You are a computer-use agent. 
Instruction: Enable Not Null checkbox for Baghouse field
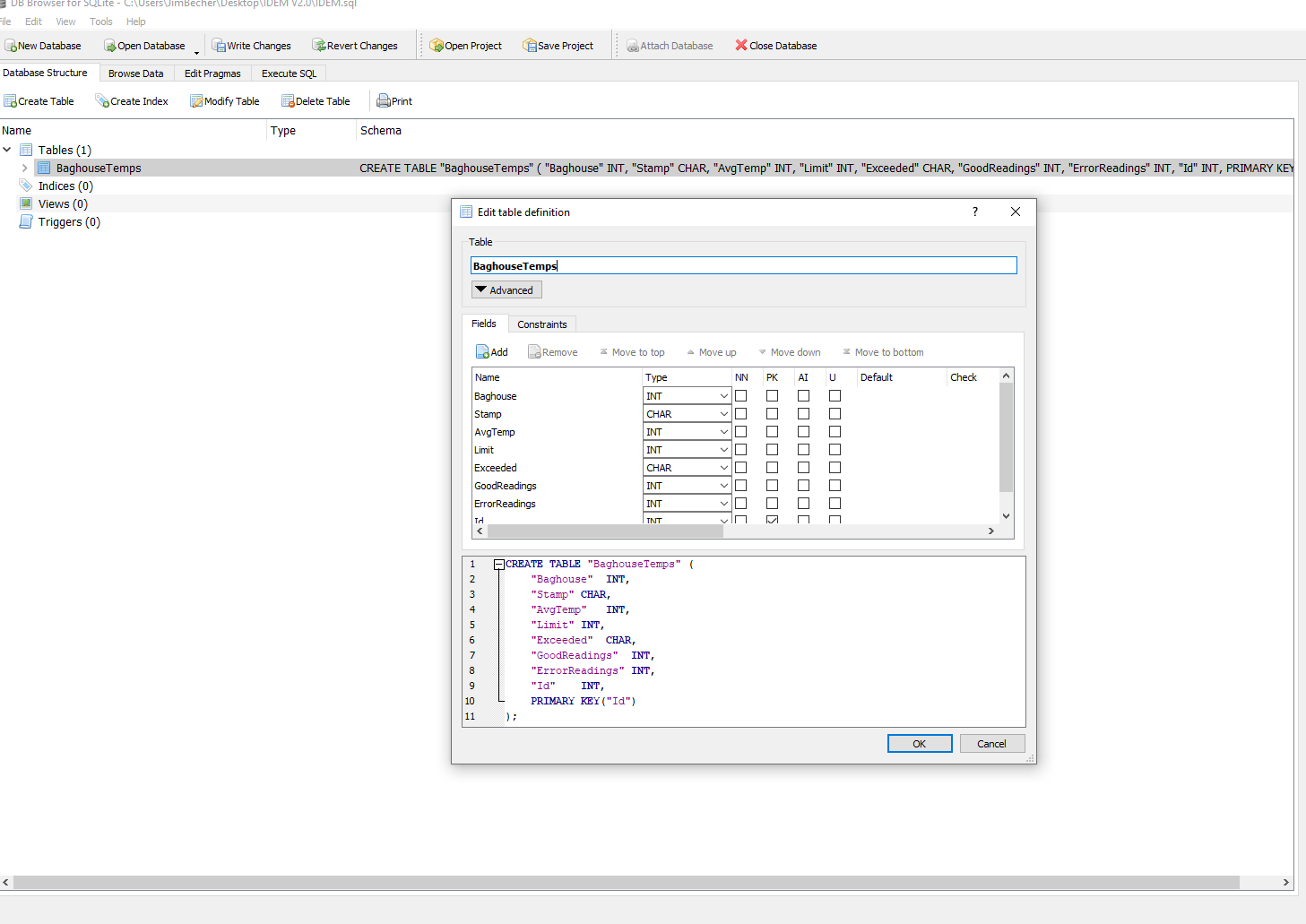(741, 396)
